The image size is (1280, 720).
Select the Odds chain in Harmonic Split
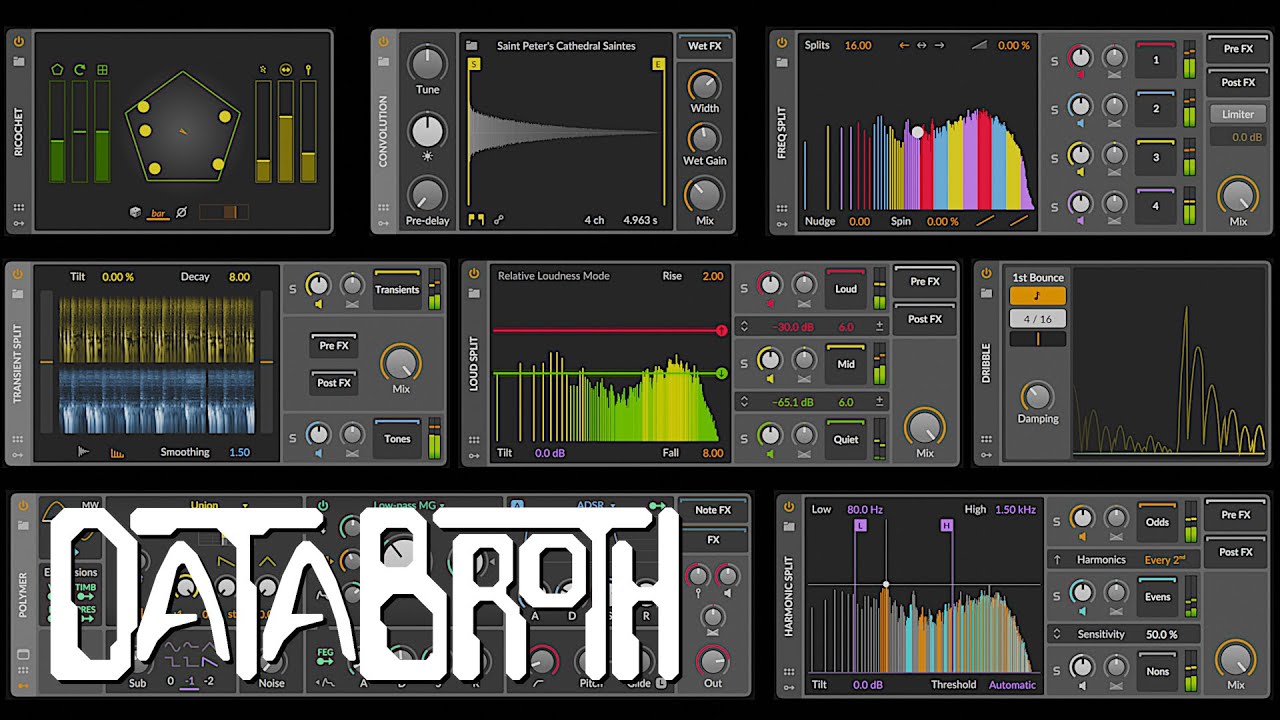coord(1157,521)
